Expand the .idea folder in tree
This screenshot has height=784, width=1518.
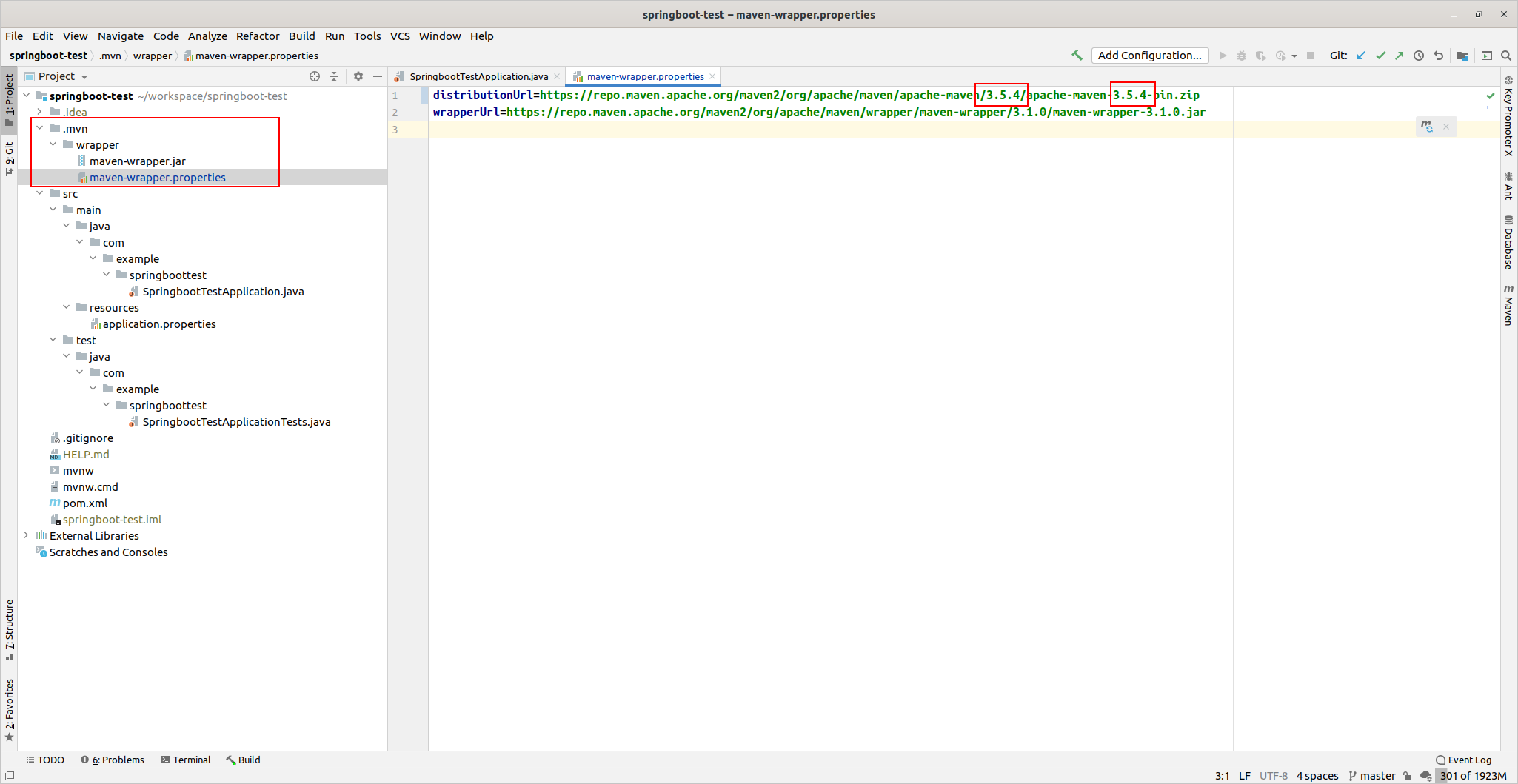(40, 112)
